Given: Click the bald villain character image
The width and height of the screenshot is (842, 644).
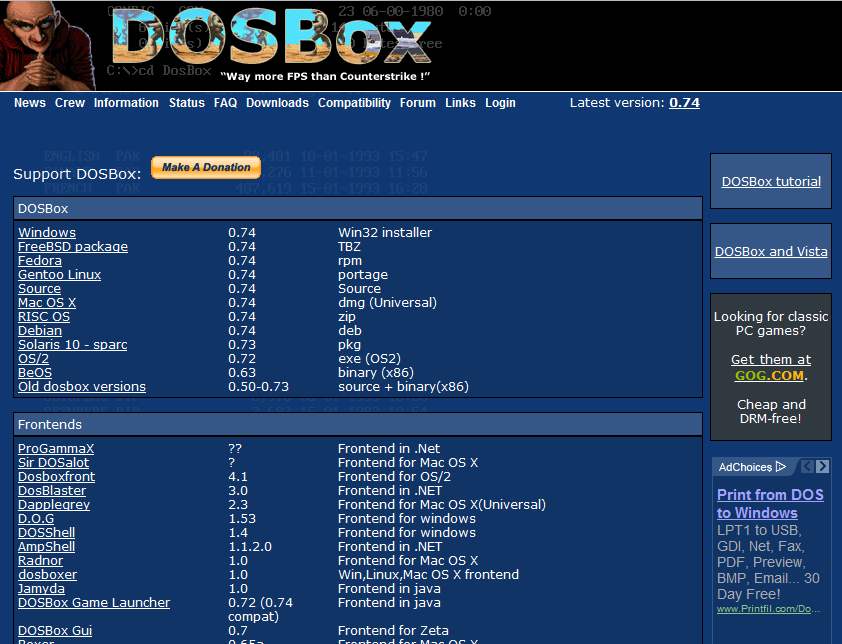Looking at the screenshot, I should pos(47,46).
